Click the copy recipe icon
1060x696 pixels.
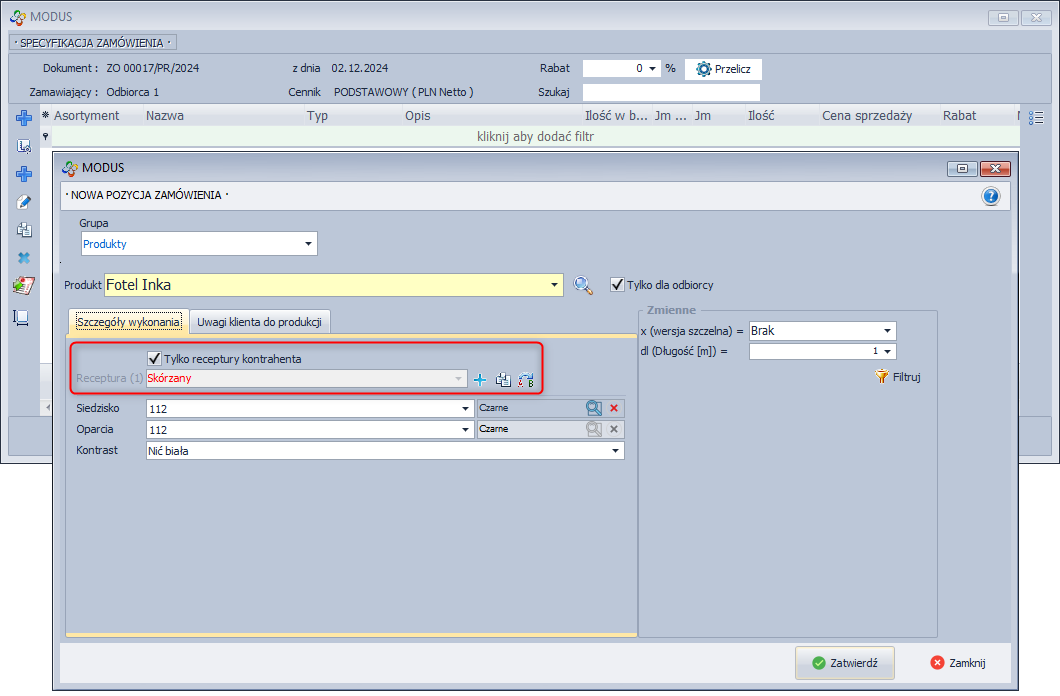click(503, 380)
